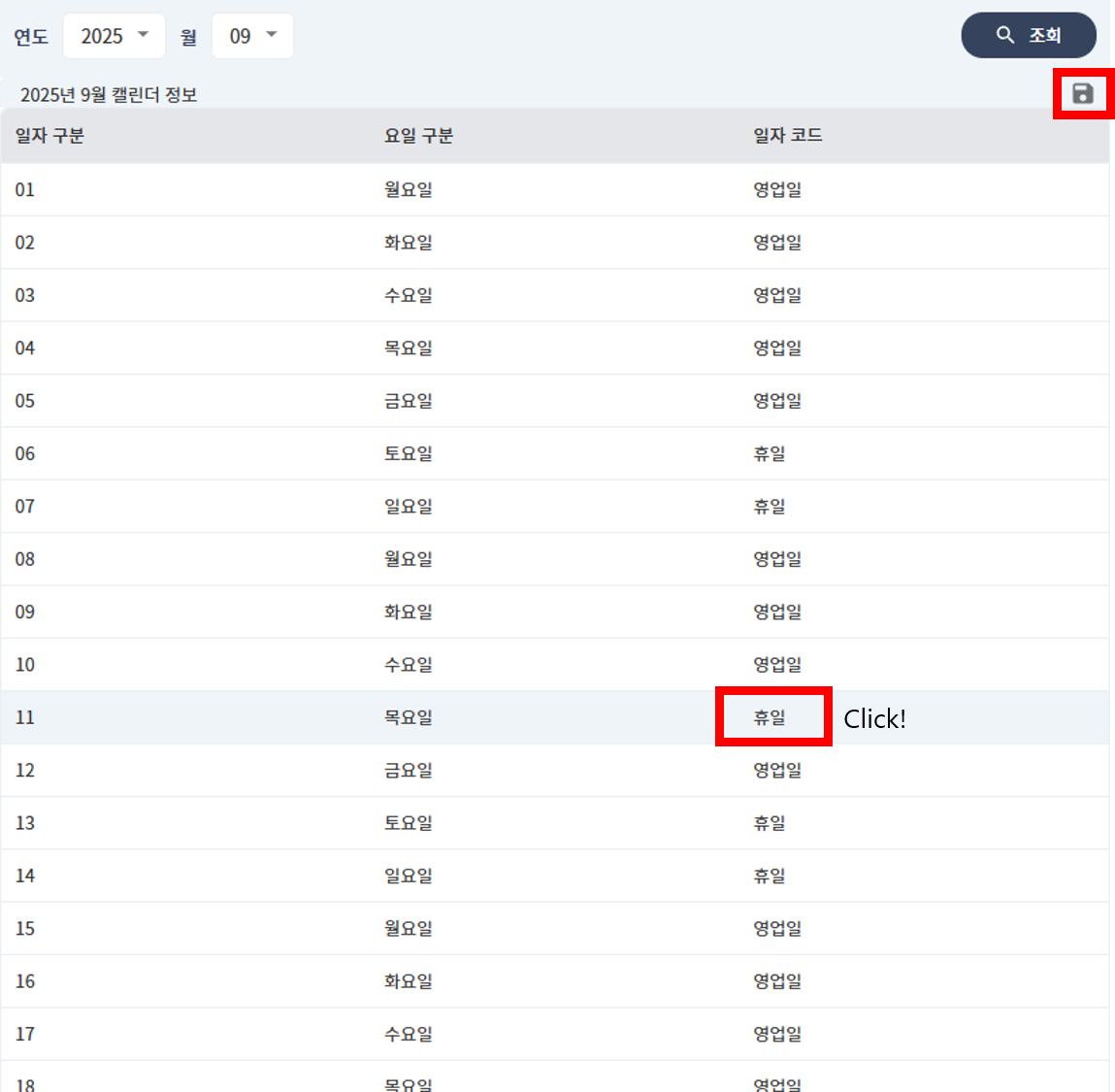Image resolution: width=1115 pixels, height=1092 pixels.
Task: Select the row for day 15
Action: click(x=25, y=929)
